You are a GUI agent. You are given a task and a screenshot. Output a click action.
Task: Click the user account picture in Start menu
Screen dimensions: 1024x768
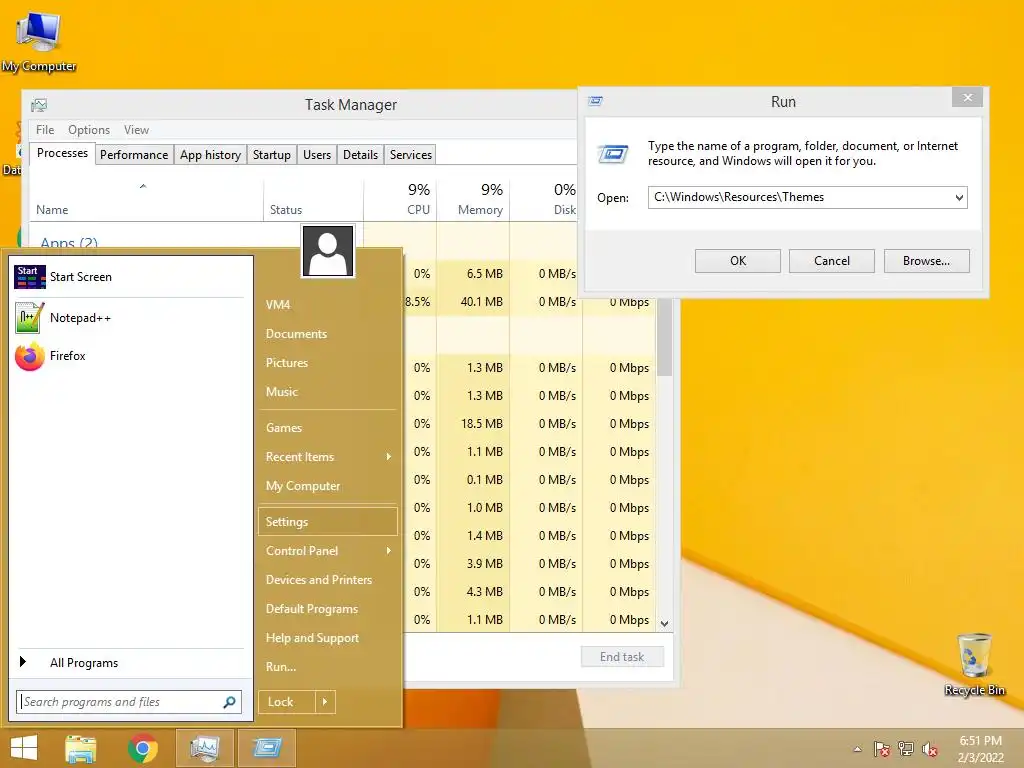[328, 251]
